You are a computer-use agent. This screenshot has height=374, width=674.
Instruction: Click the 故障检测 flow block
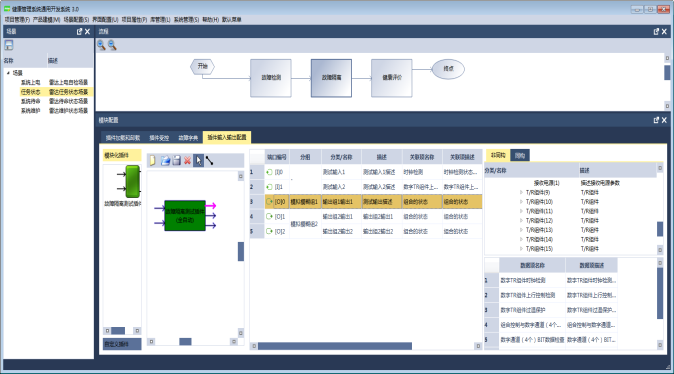click(271, 78)
